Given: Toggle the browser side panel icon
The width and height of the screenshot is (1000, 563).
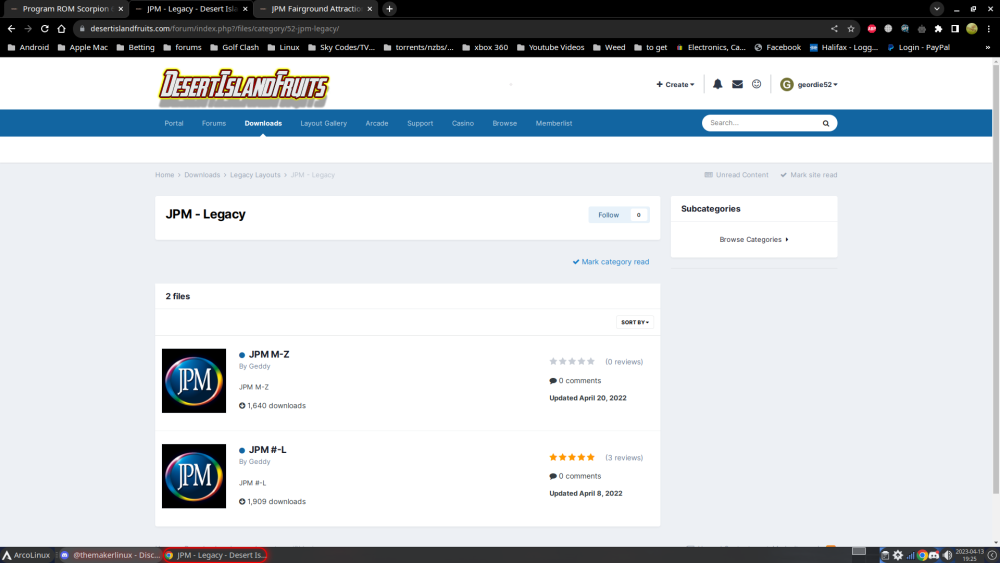Looking at the screenshot, I should pyautogui.click(x=955, y=29).
